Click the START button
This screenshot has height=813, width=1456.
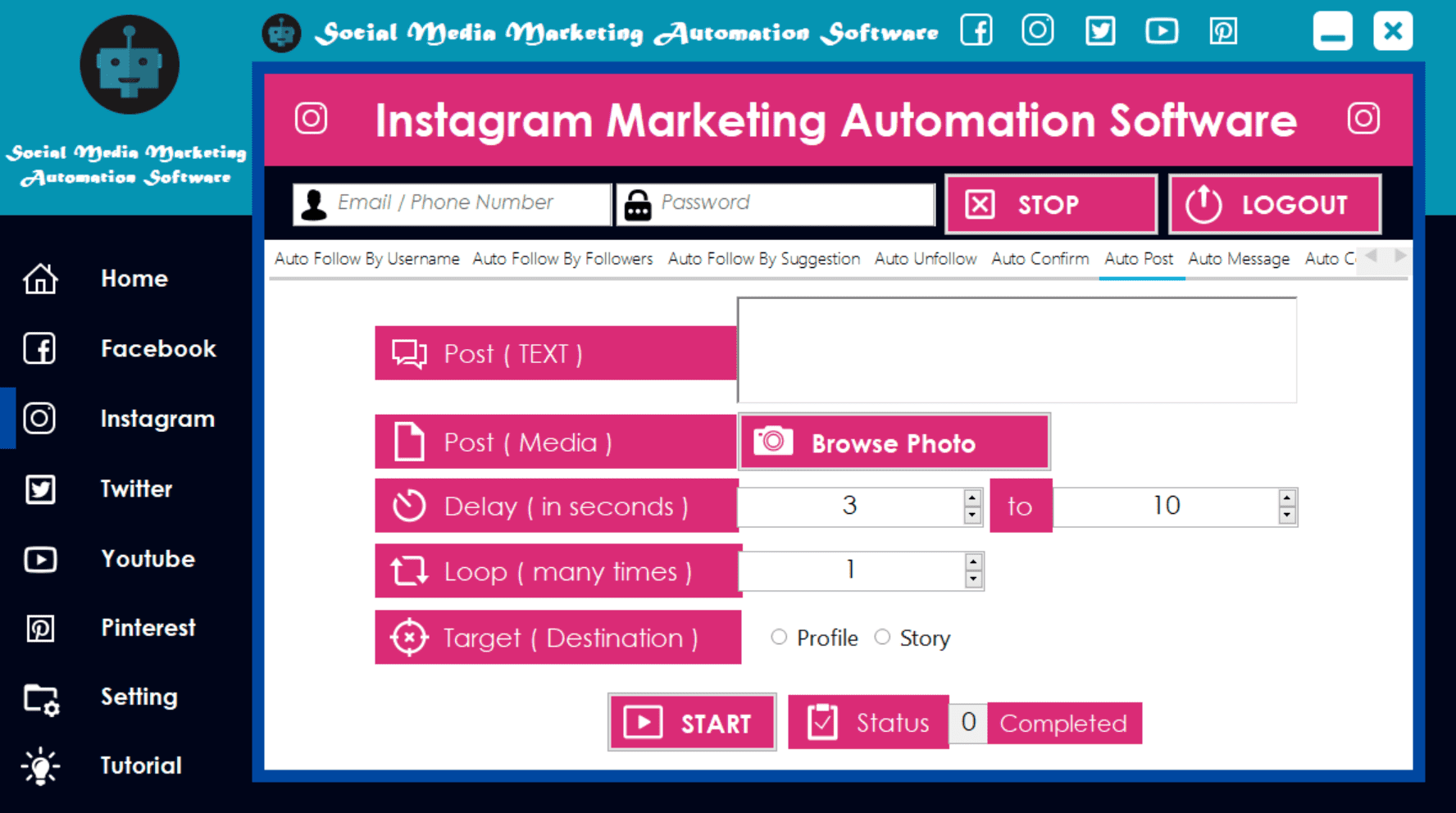click(692, 723)
